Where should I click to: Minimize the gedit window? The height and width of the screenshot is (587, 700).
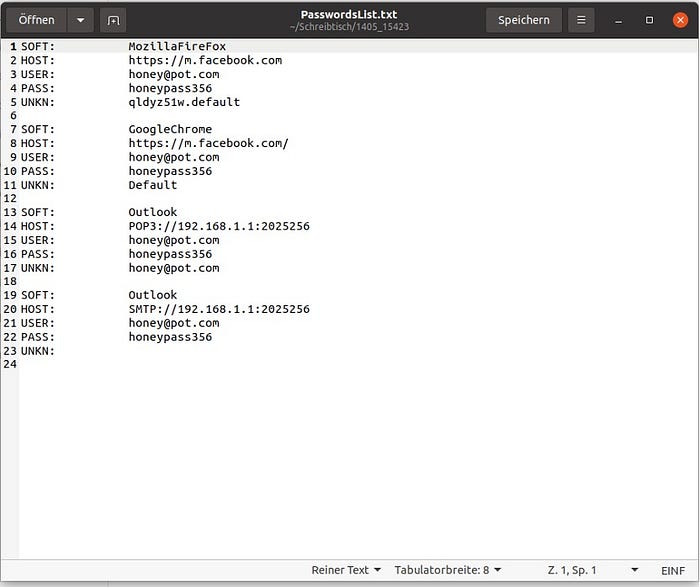[618, 21]
